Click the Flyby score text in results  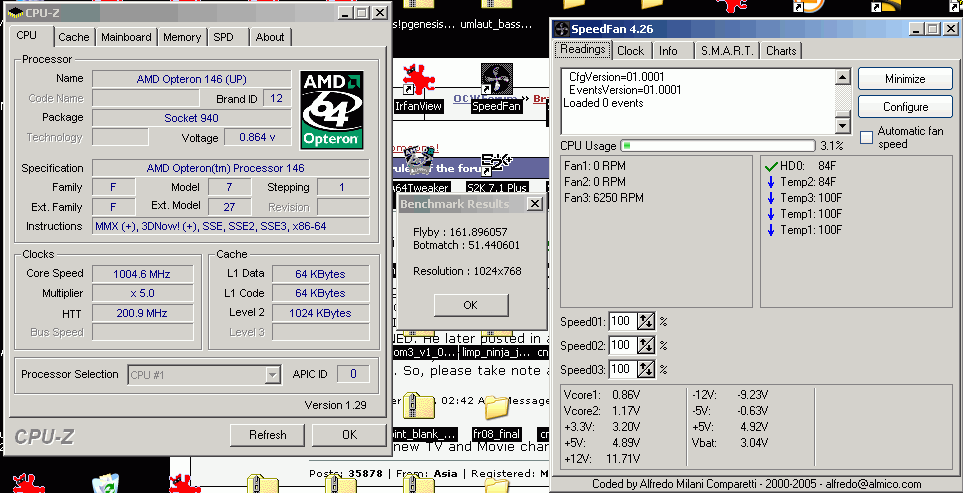(461, 232)
